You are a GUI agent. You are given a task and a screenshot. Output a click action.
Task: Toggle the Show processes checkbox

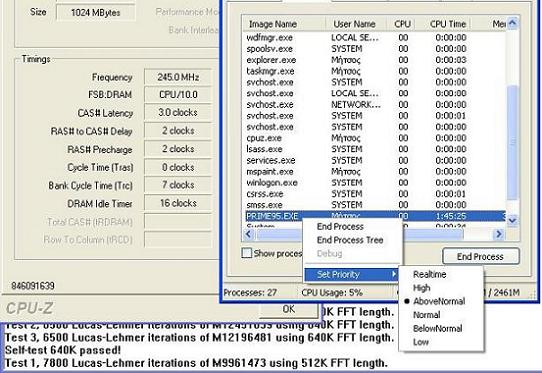tap(246, 253)
